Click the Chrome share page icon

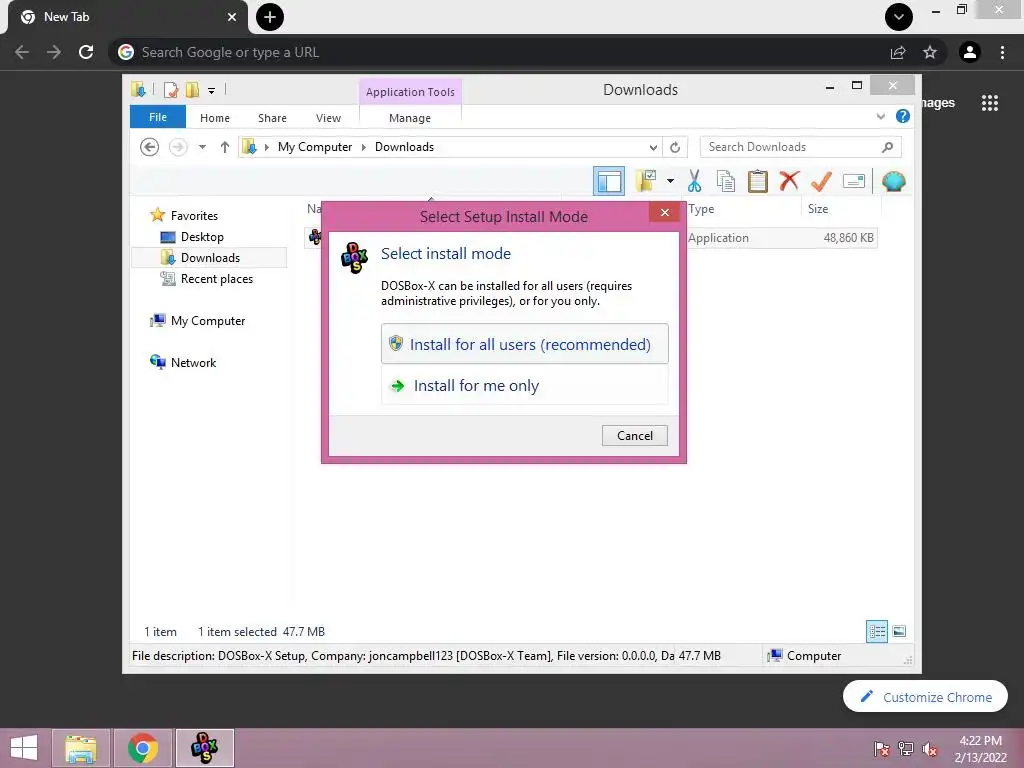[898, 52]
